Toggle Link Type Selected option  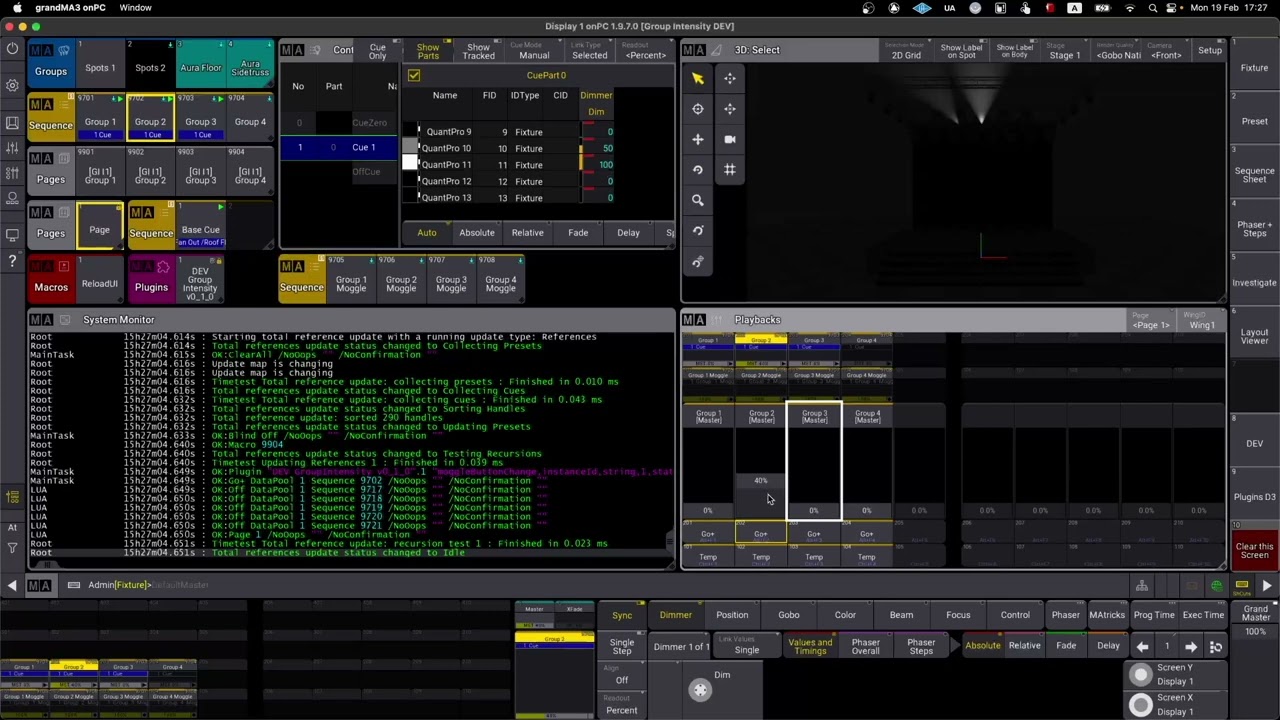tap(589, 51)
